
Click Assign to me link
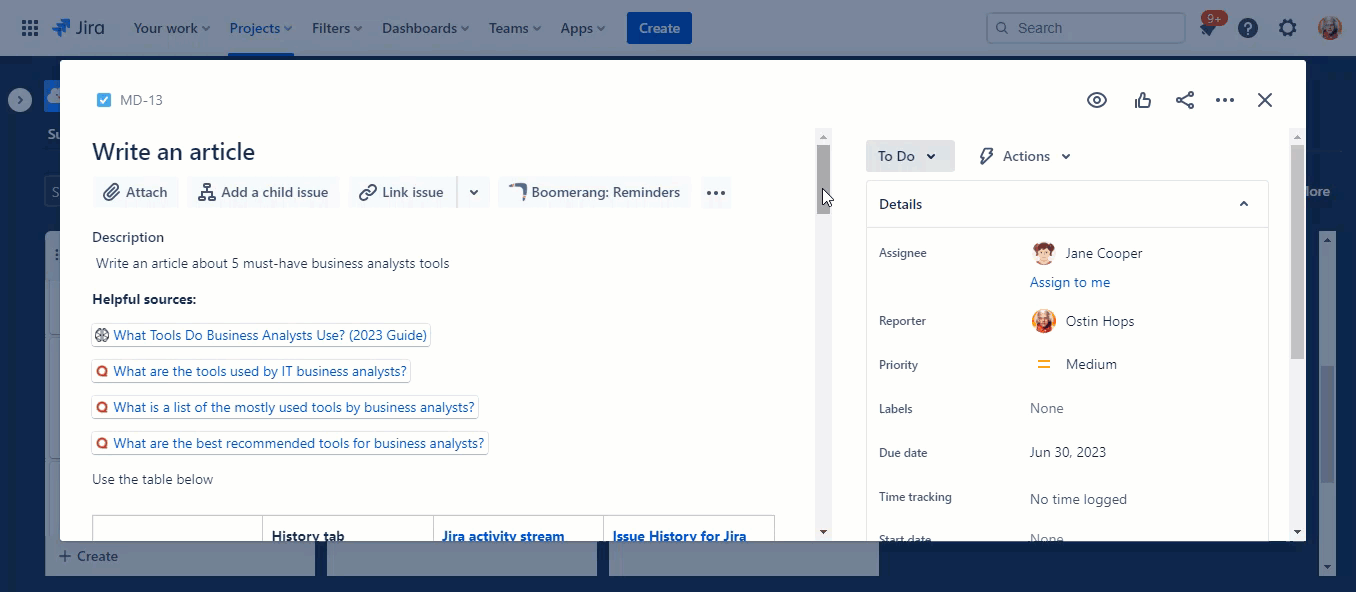1070,282
